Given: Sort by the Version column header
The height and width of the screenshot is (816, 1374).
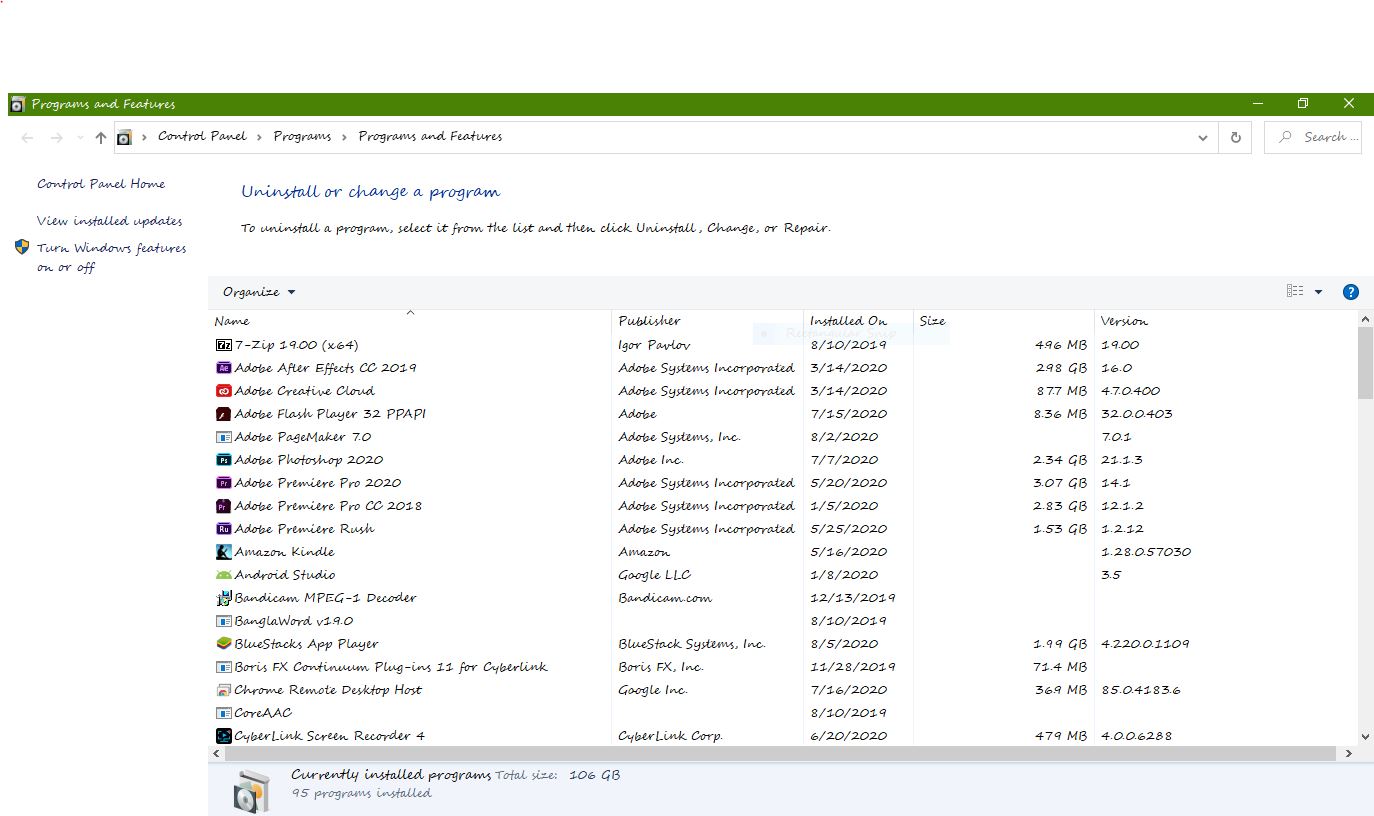Looking at the screenshot, I should [1225, 321].
